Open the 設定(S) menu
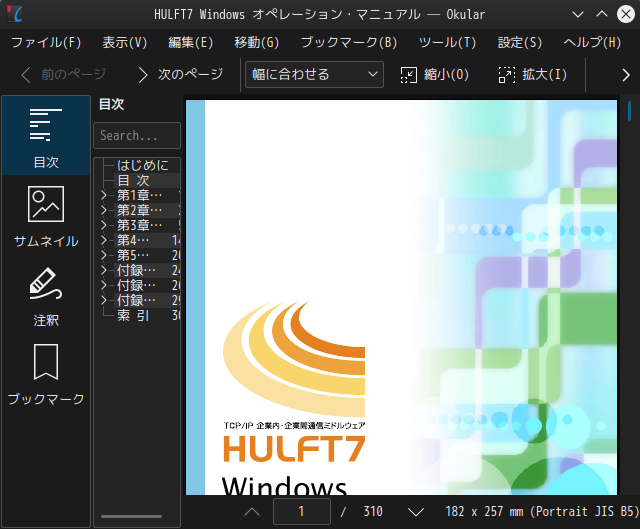640x529 pixels. 520,42
